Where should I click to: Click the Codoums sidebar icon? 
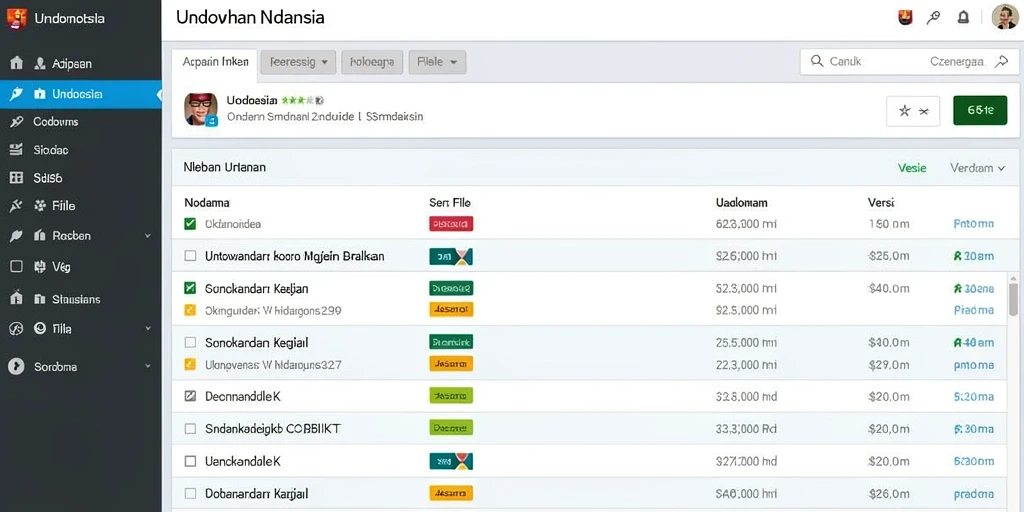pyautogui.click(x=17, y=121)
